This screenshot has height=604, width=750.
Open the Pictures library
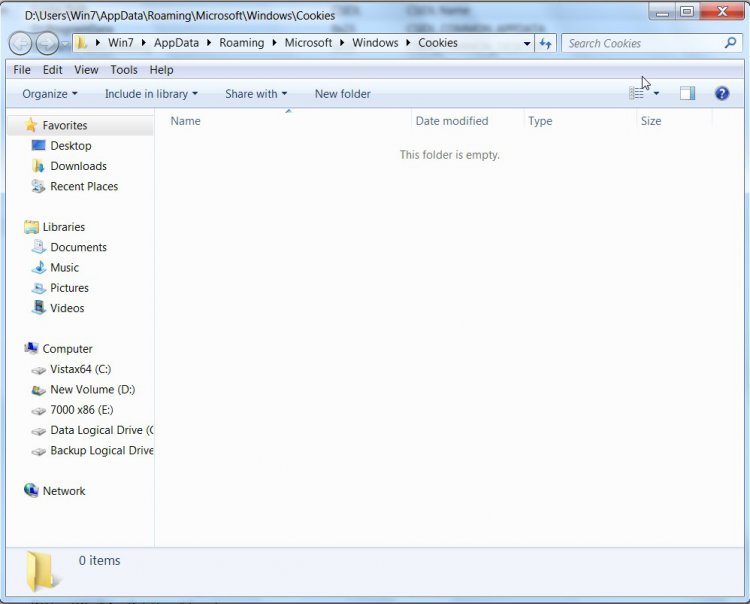pos(69,288)
